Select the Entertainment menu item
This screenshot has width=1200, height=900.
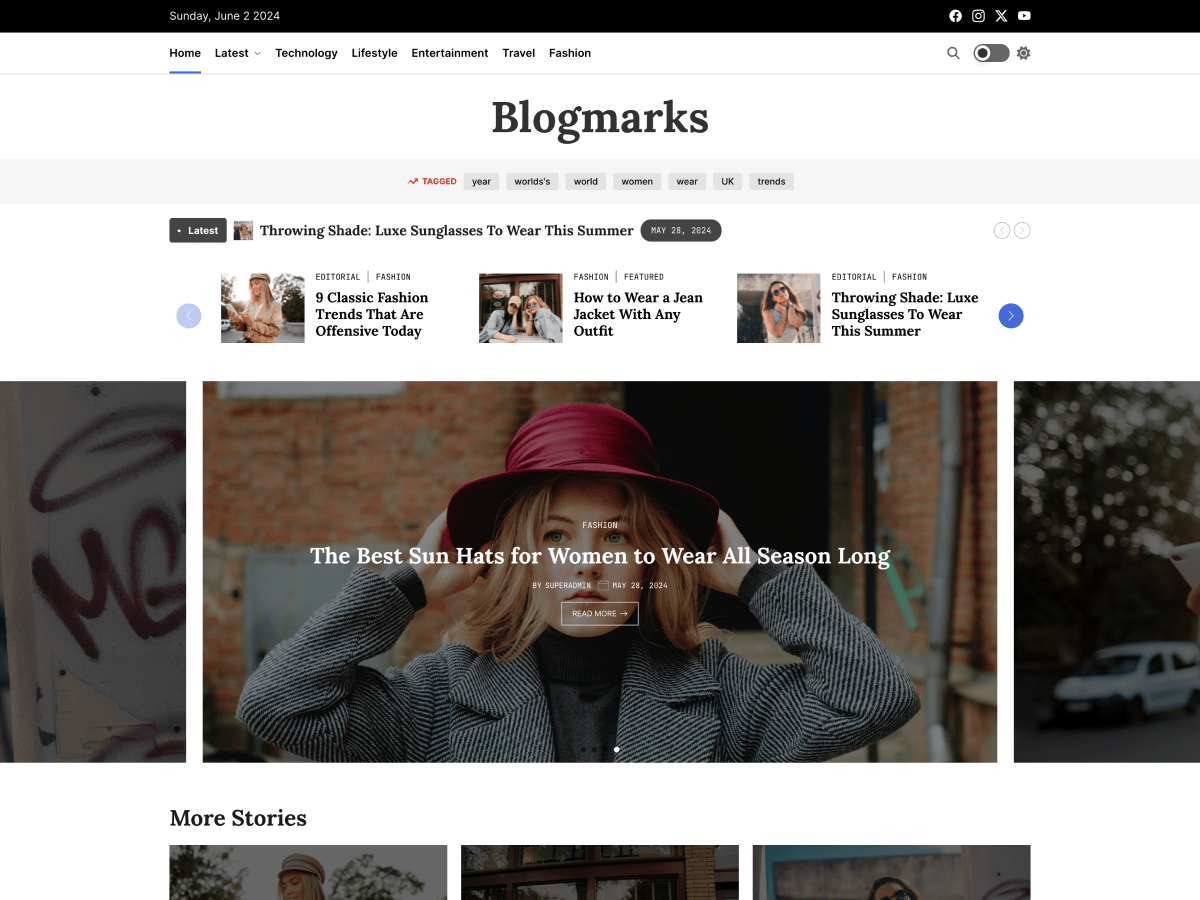[449, 53]
